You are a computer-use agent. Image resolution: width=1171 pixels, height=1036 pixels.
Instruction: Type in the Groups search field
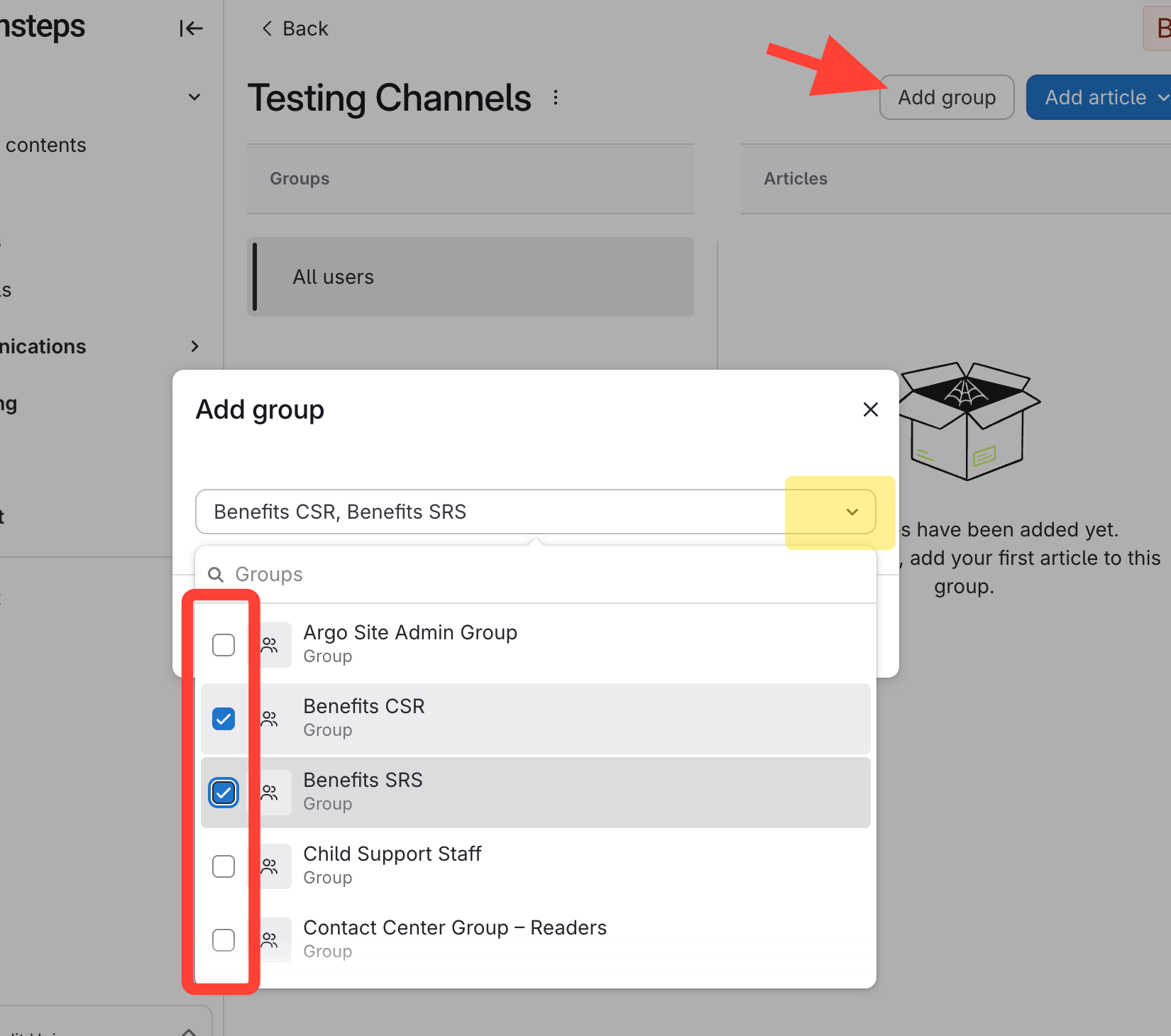(539, 574)
